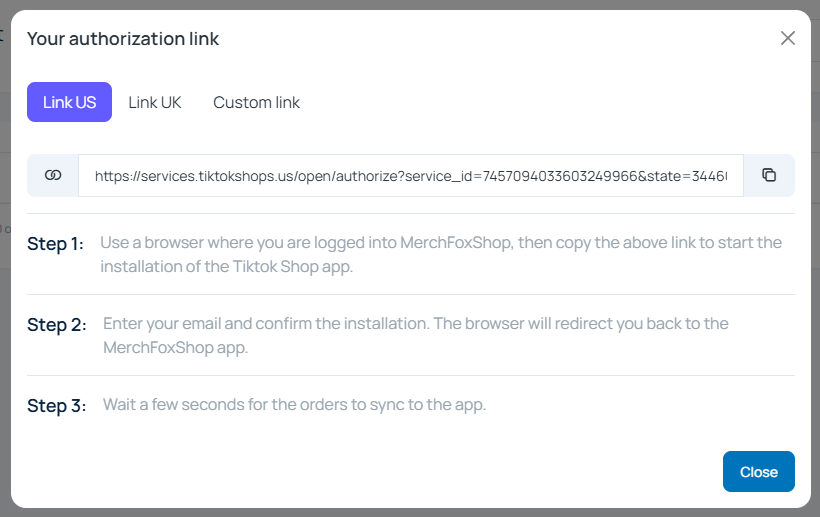Copy the authorization link to clipboard

[769, 175]
